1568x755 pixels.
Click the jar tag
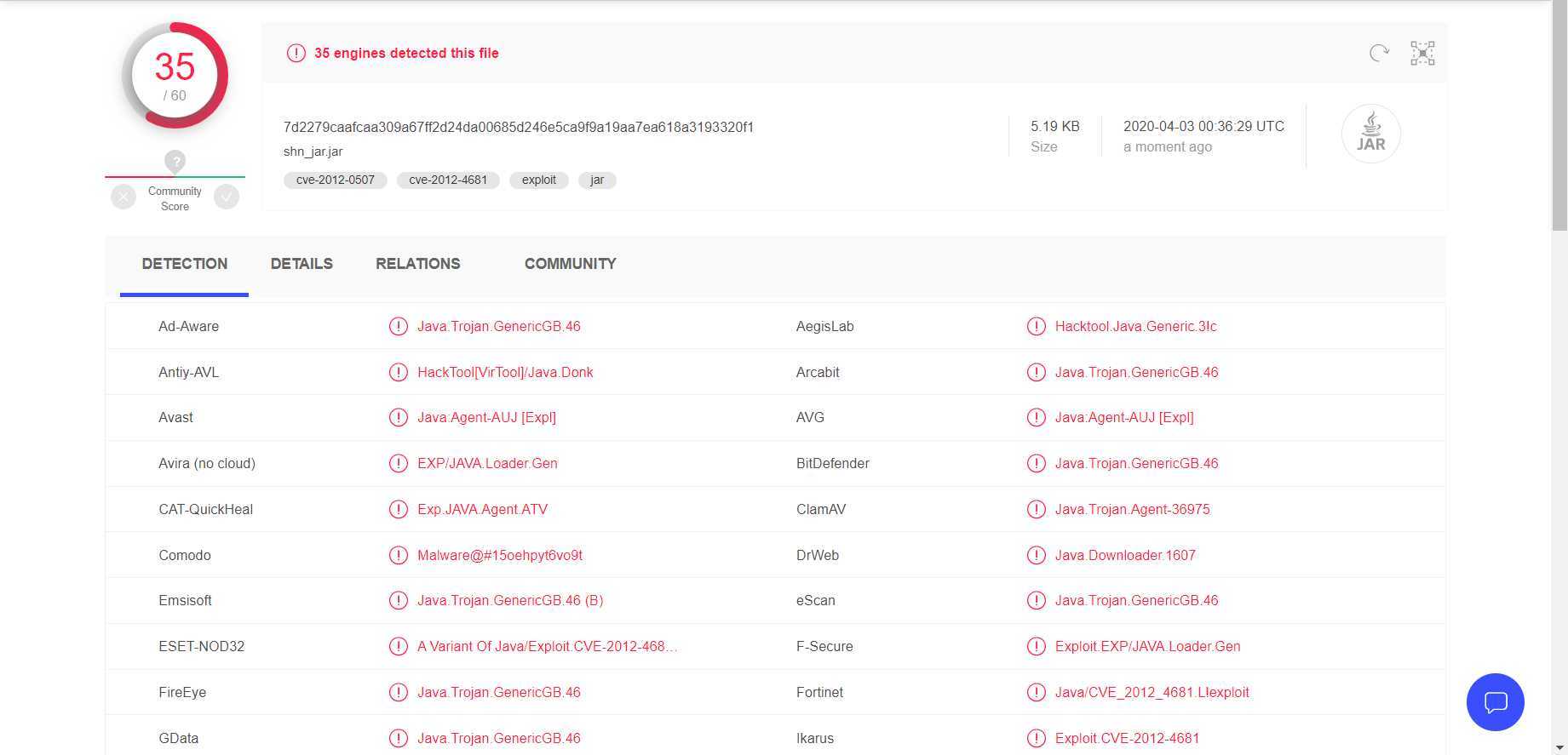pyautogui.click(x=597, y=180)
